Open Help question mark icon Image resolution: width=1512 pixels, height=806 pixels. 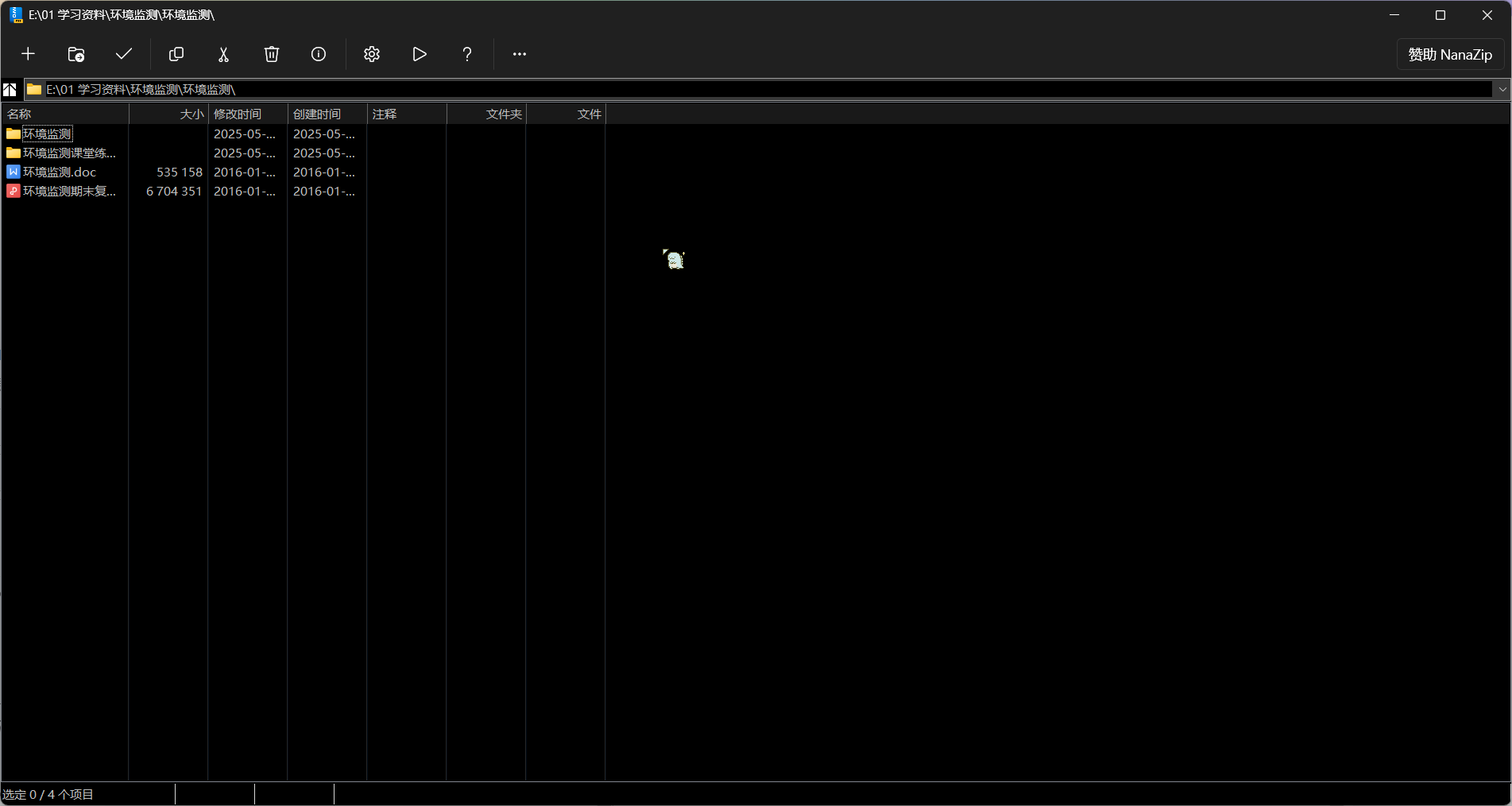(467, 54)
